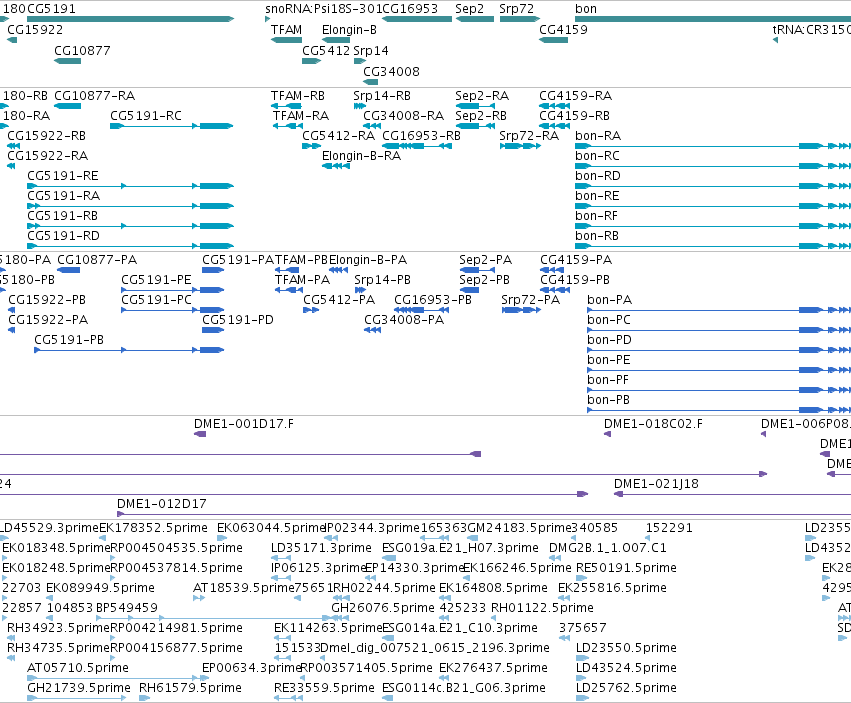This screenshot has width=851, height=703.
Task: Select transcript CG5191-RC label
Action: click(x=146, y=116)
